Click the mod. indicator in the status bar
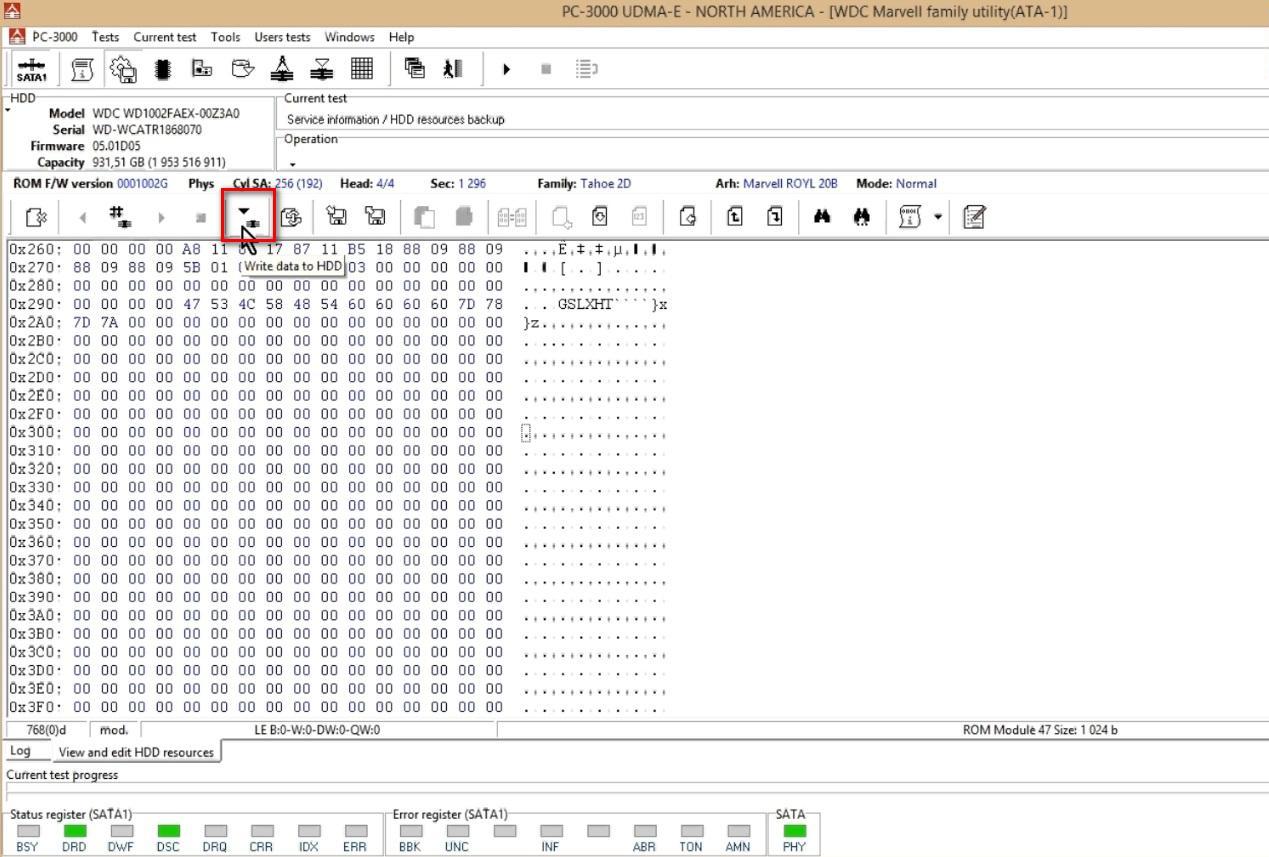Screen dimensions: 1269x857 pyautogui.click(x=114, y=730)
